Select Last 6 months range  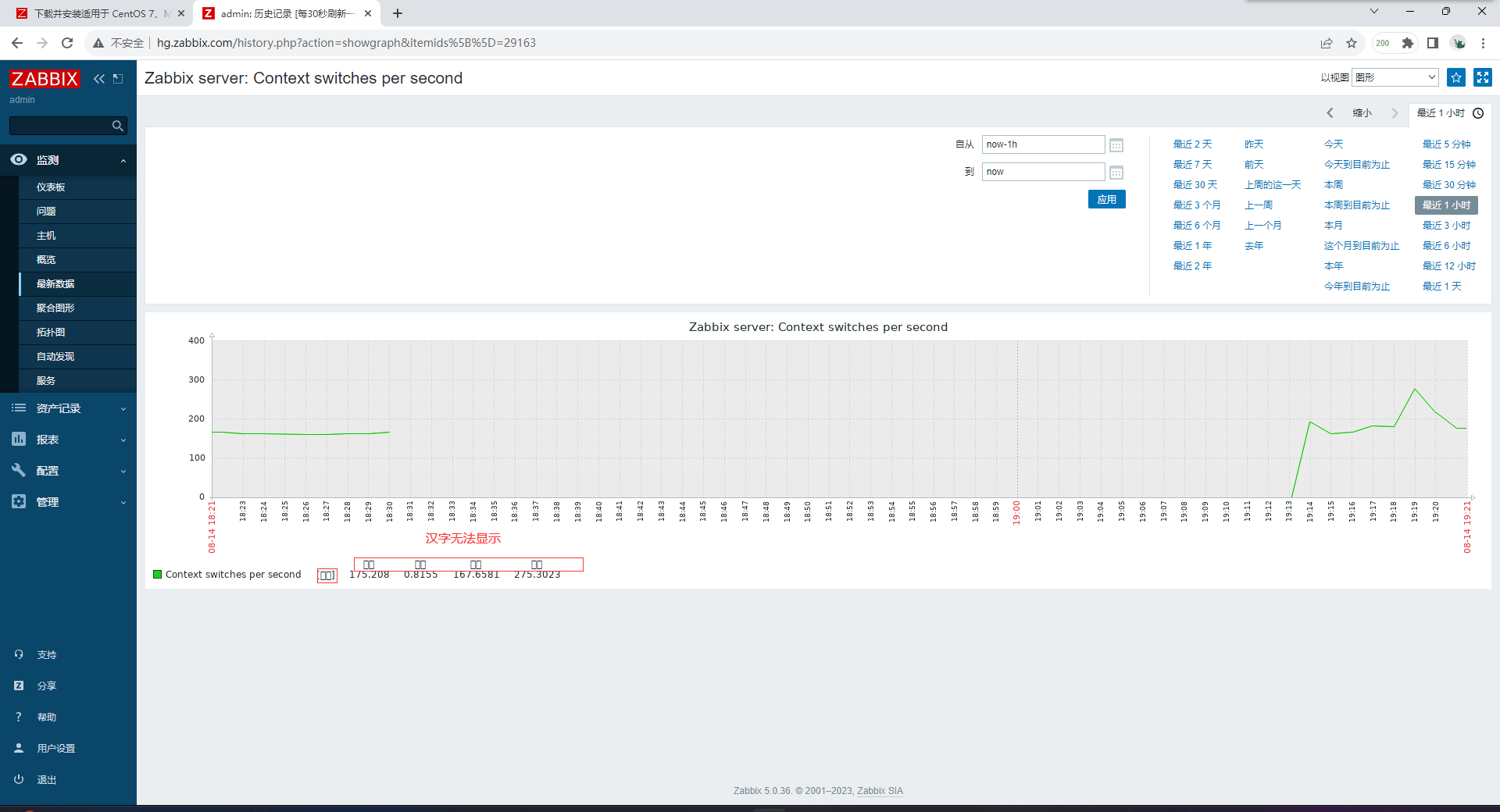coord(1196,226)
